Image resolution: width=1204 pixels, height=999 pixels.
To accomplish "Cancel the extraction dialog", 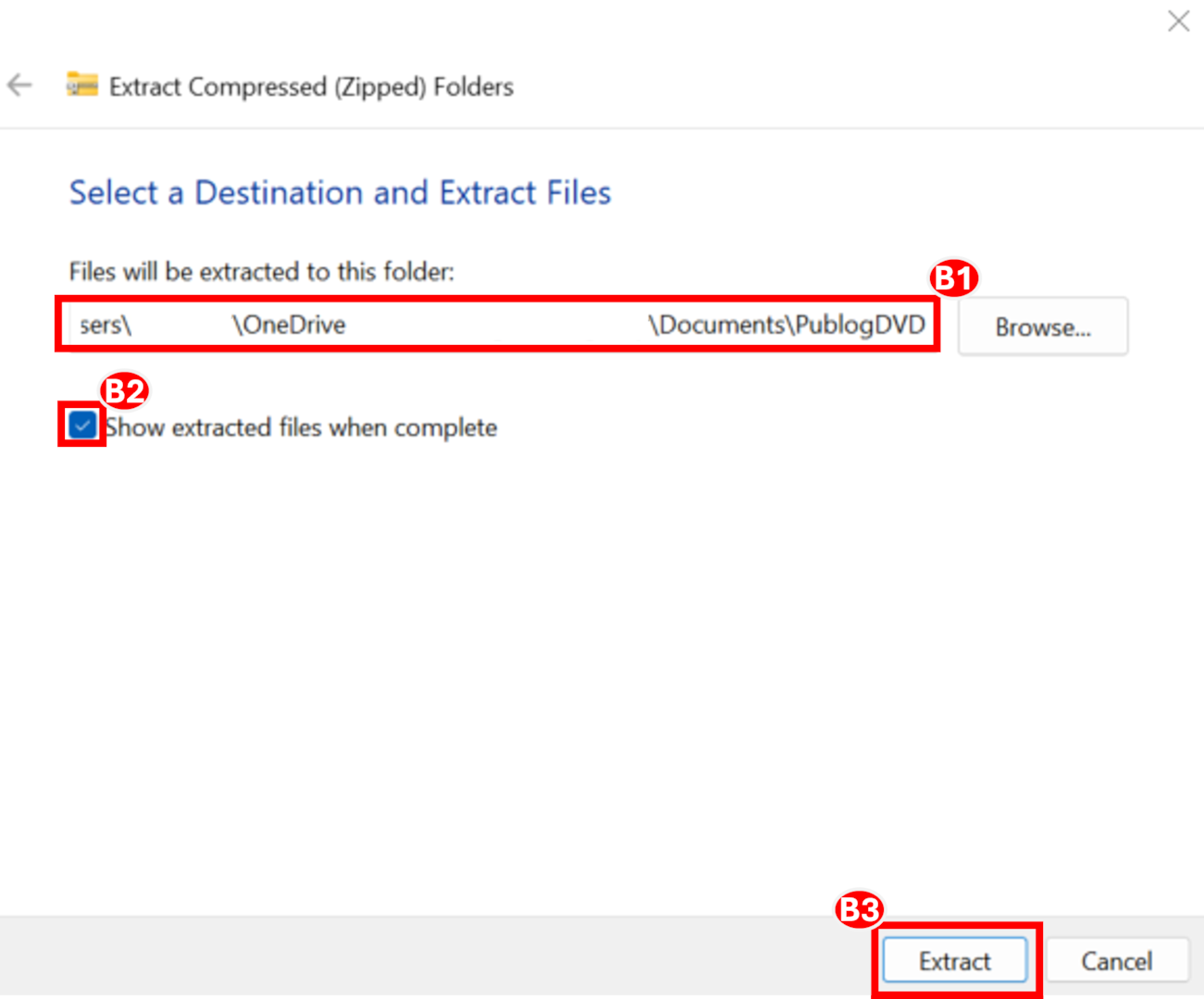I will tap(1116, 961).
